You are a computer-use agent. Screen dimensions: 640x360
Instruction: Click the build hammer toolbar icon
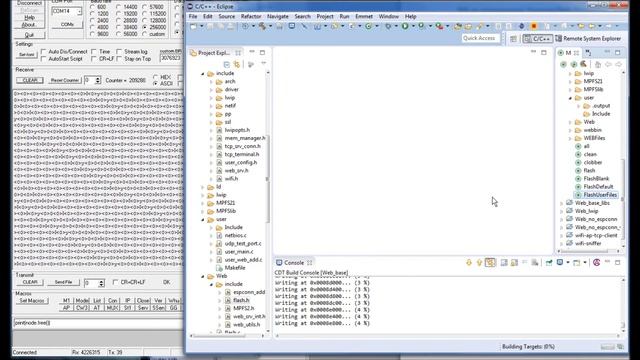click(262, 26)
